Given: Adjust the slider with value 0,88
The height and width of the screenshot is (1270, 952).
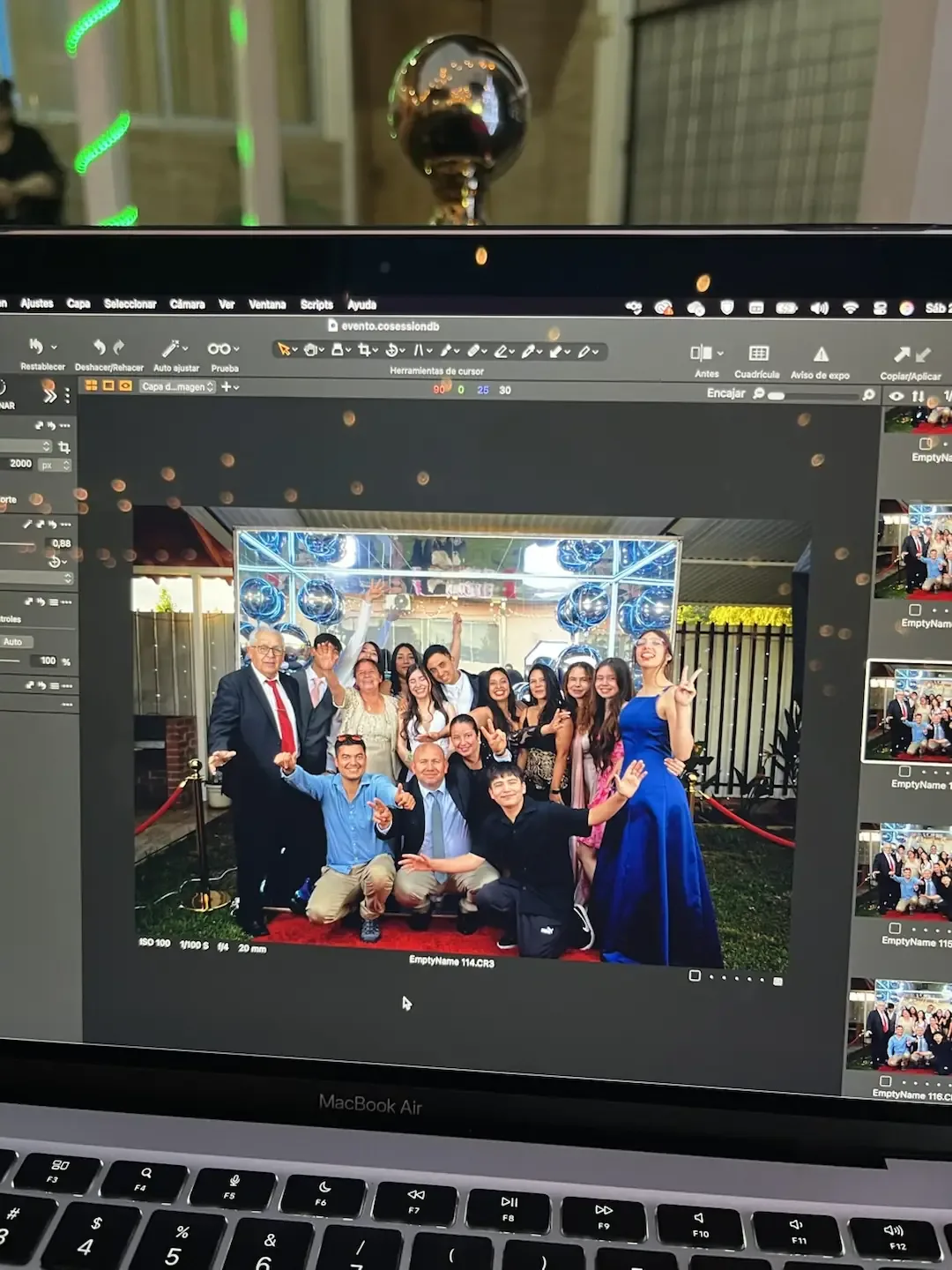Looking at the screenshot, I should (x=19, y=546).
